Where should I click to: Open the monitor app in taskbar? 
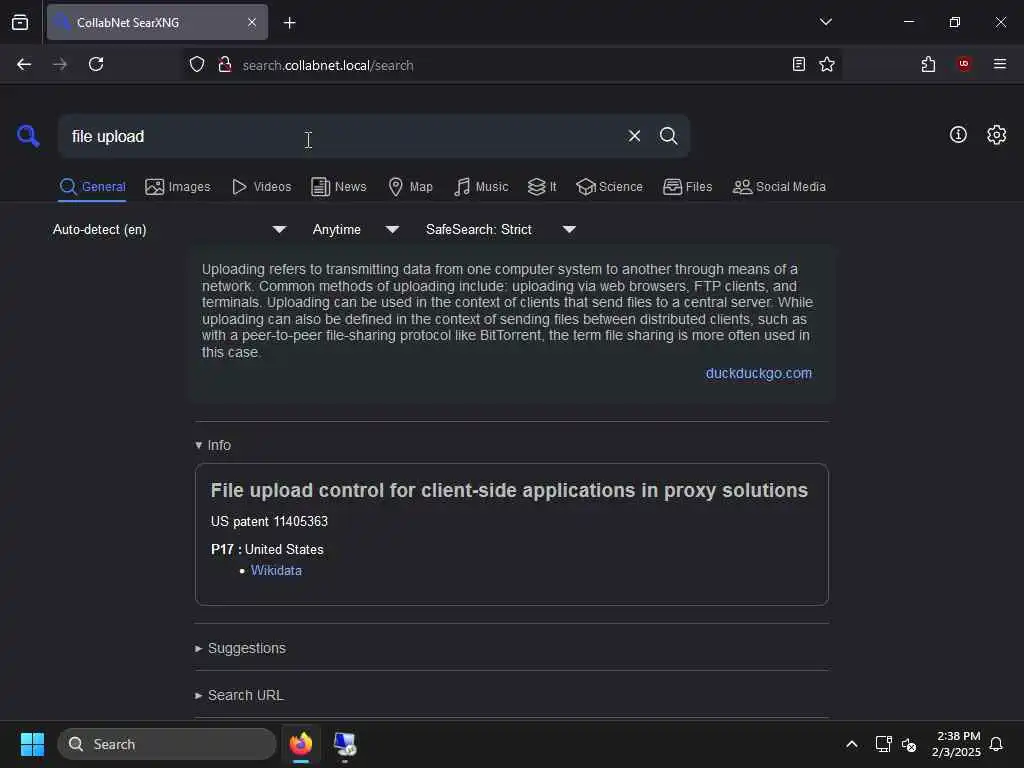coord(344,744)
